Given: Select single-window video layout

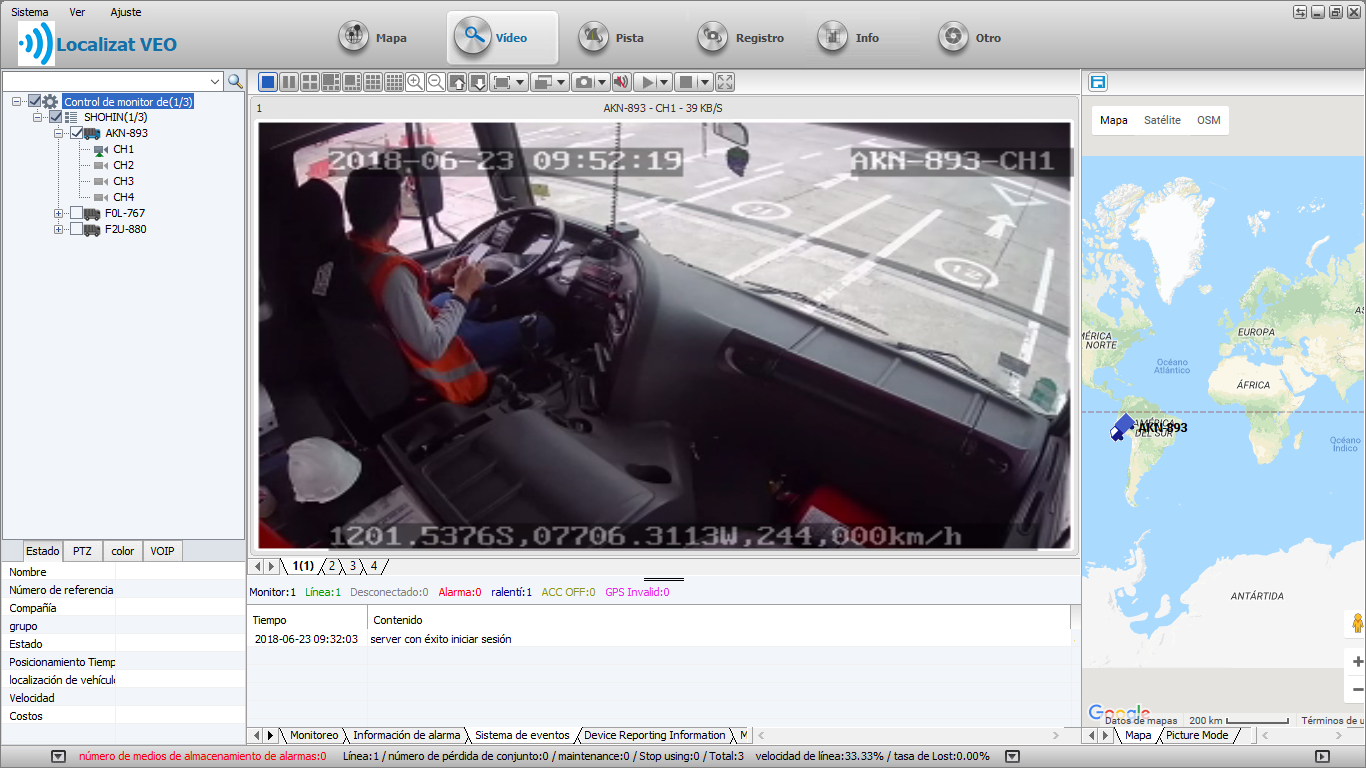Looking at the screenshot, I should pyautogui.click(x=267, y=82).
